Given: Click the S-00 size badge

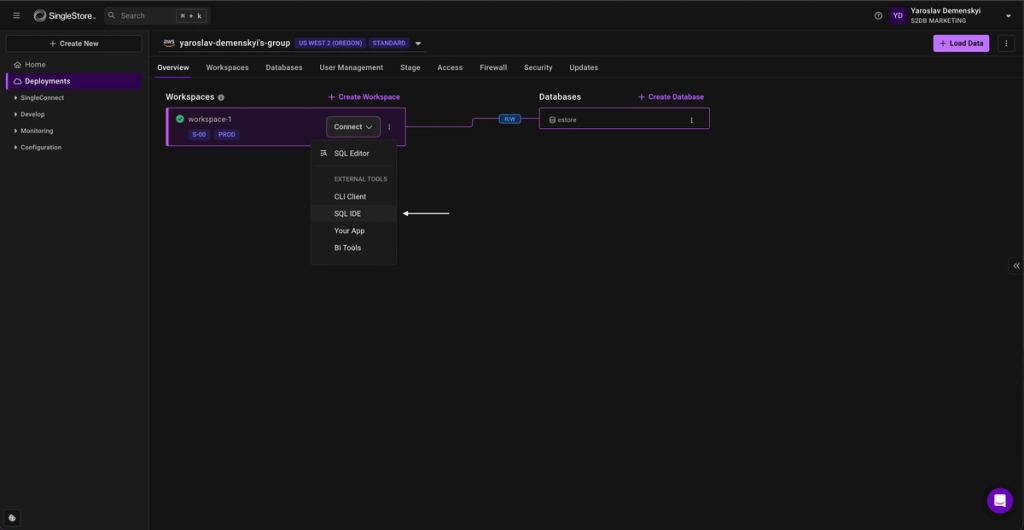Looking at the screenshot, I should coord(199,134).
